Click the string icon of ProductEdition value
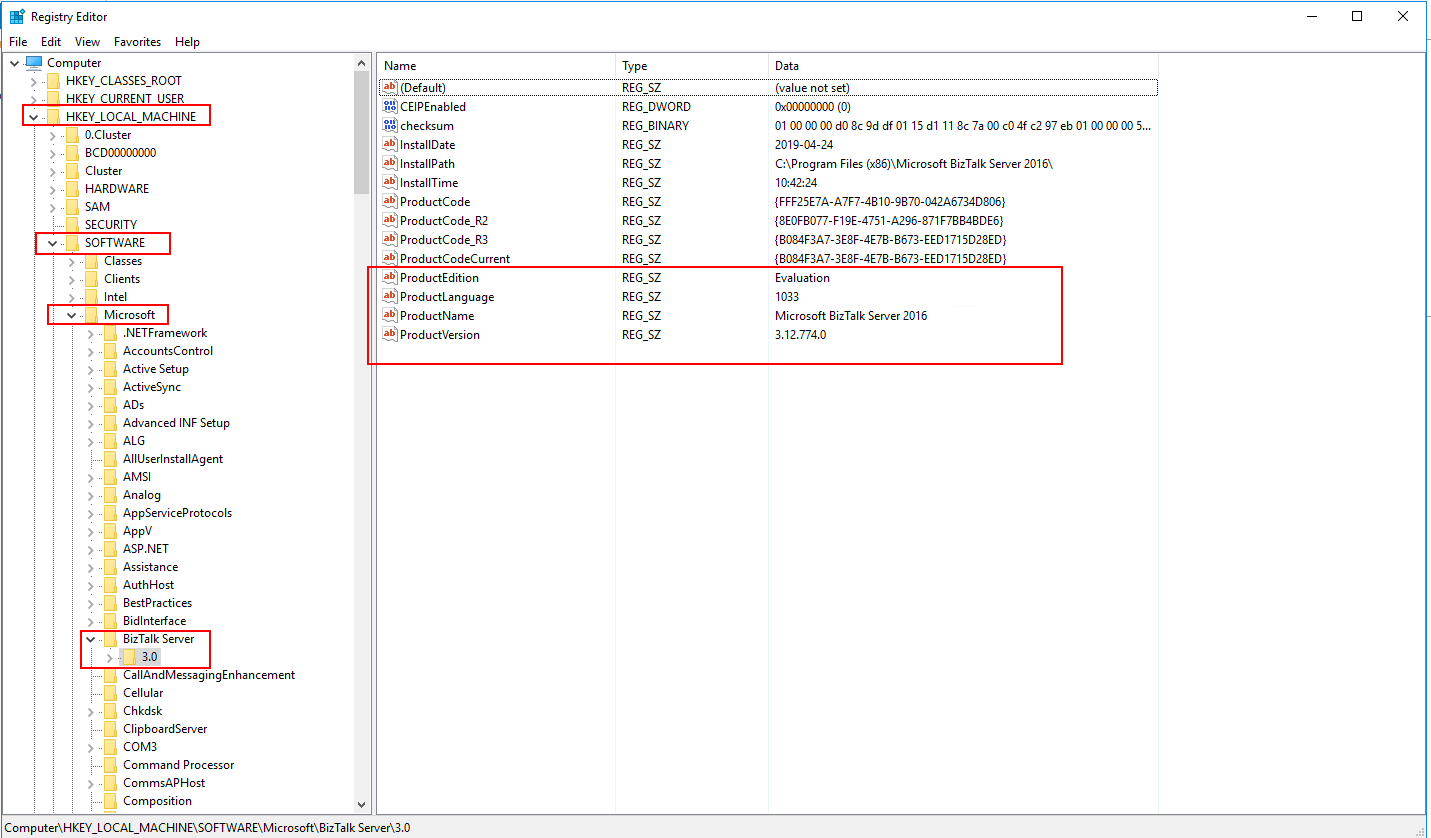Screen dimensions: 1431x838 [x=390, y=278]
